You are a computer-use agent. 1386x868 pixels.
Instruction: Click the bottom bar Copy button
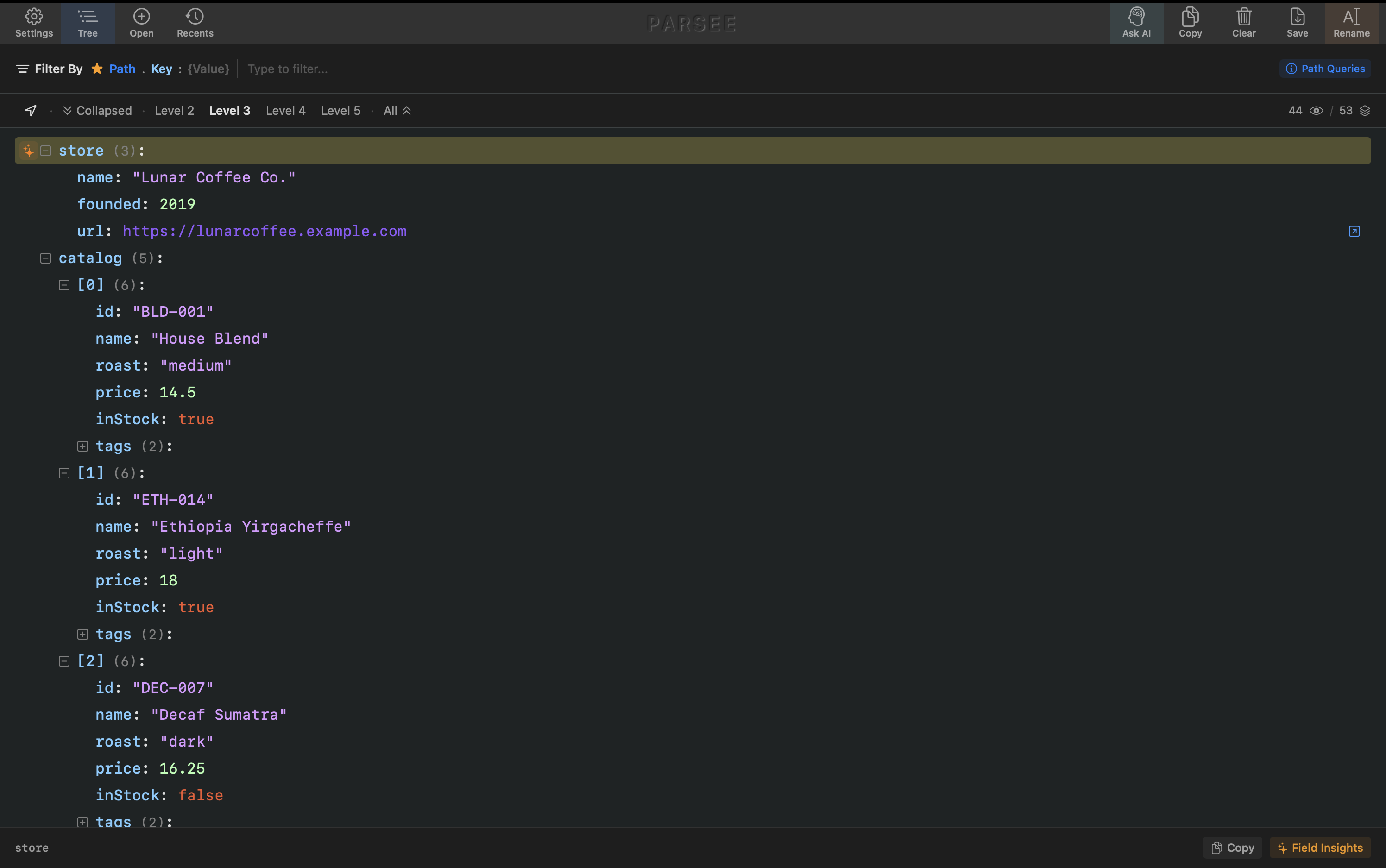click(x=1232, y=847)
